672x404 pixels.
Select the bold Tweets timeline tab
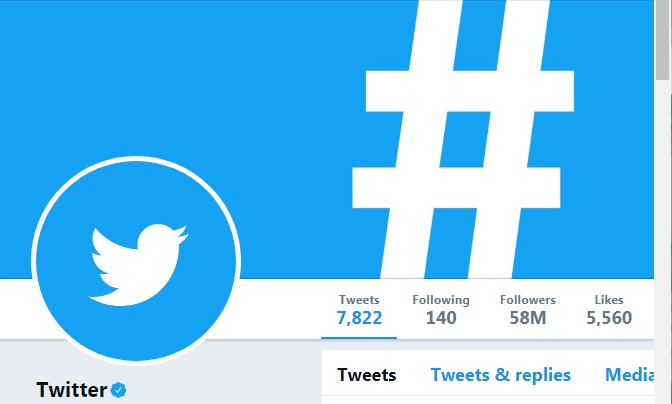[366, 375]
